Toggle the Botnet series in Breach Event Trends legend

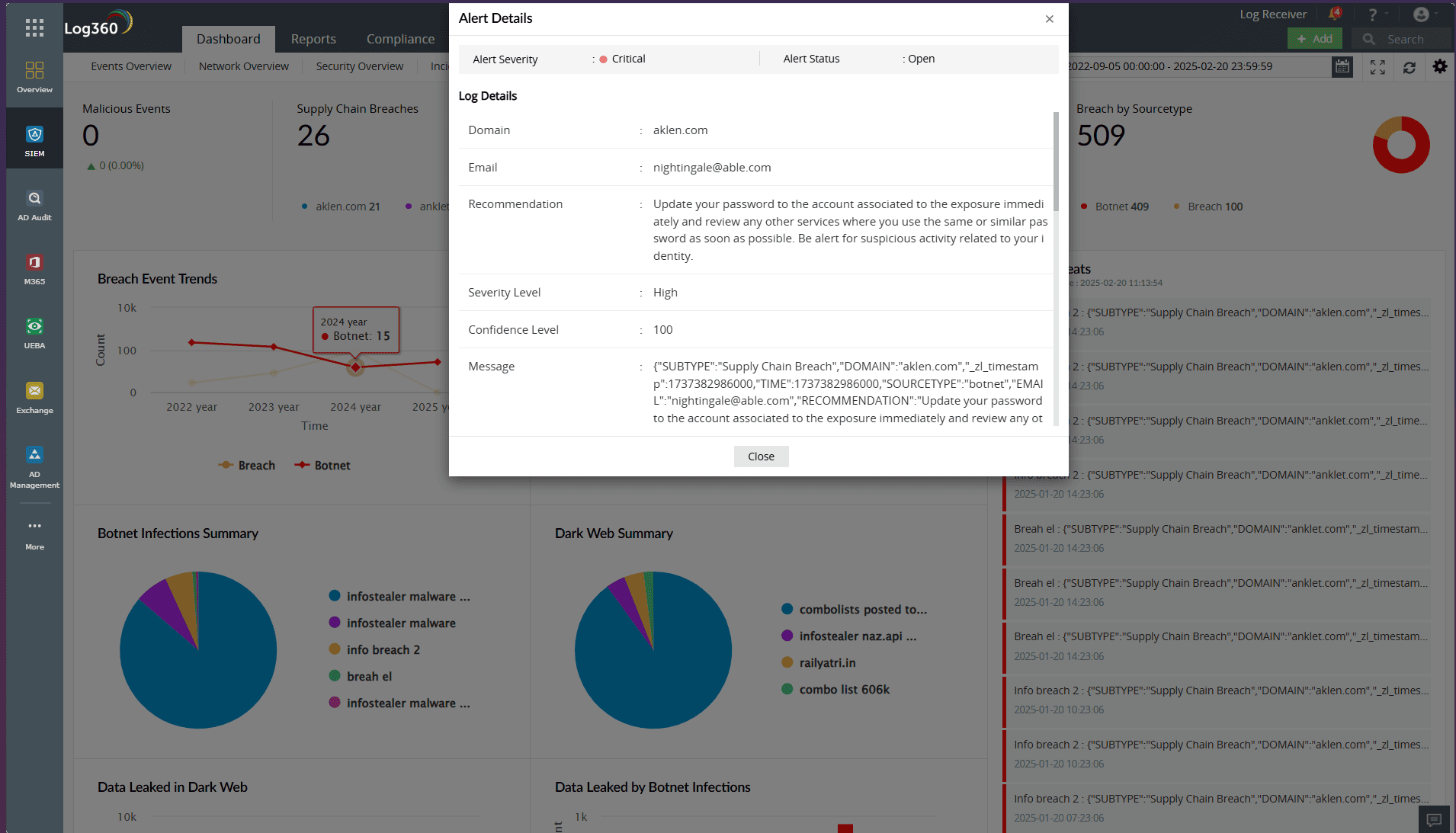(322, 465)
